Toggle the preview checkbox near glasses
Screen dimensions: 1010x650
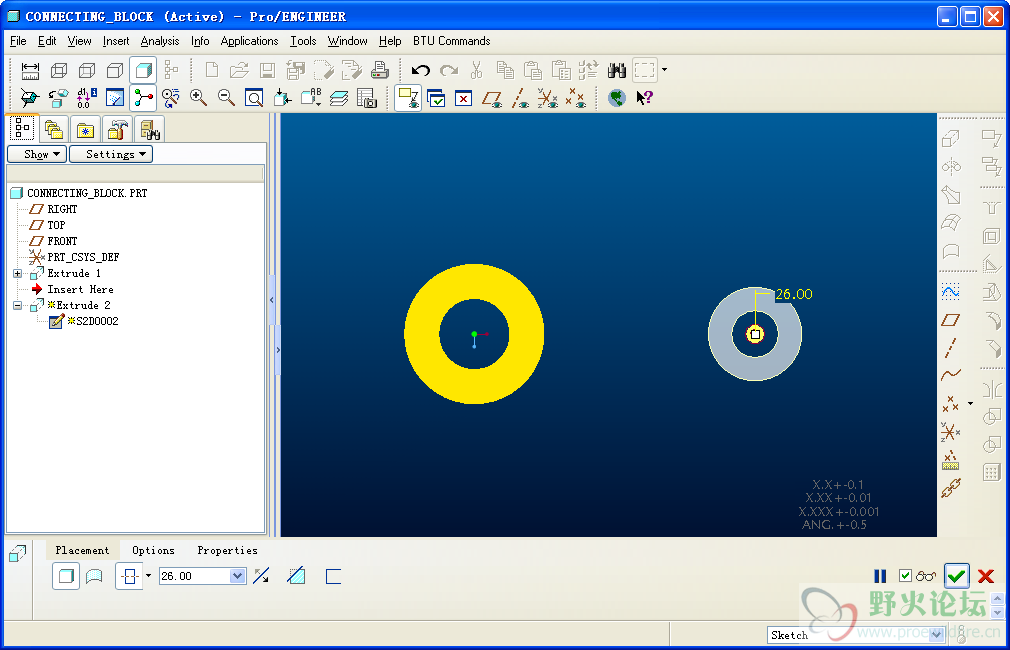click(905, 575)
